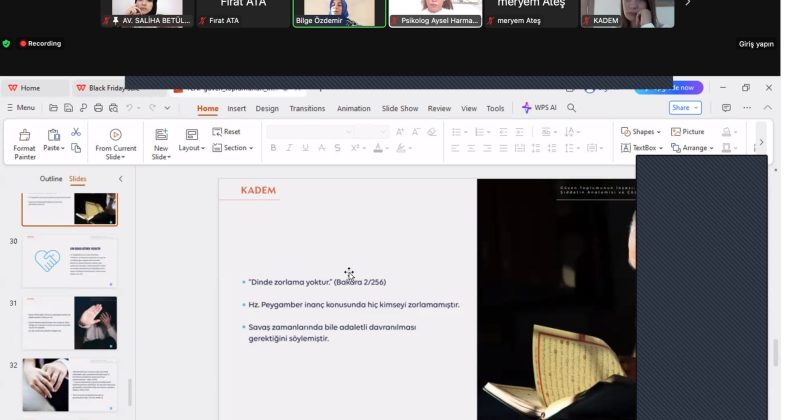Toggle text shadow formatting
785x420 pixels.
337,148
